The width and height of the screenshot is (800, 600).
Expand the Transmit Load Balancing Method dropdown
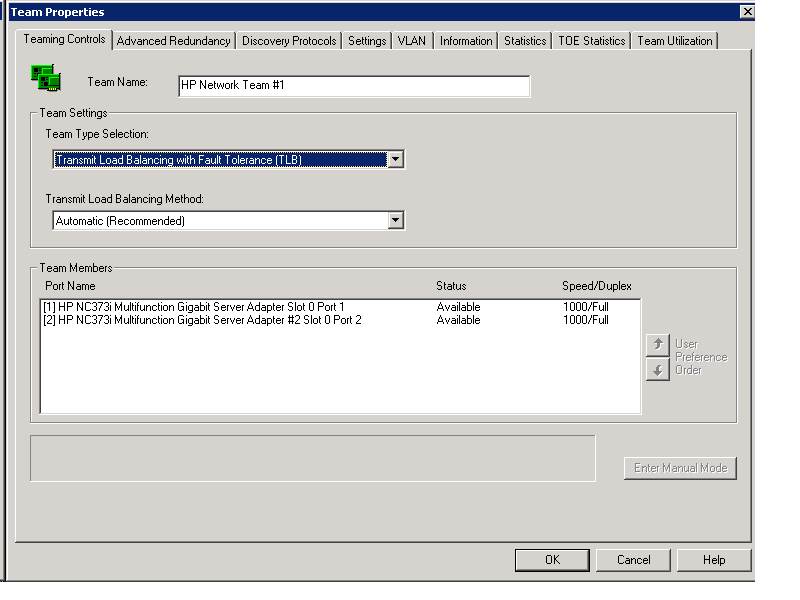[x=395, y=220]
